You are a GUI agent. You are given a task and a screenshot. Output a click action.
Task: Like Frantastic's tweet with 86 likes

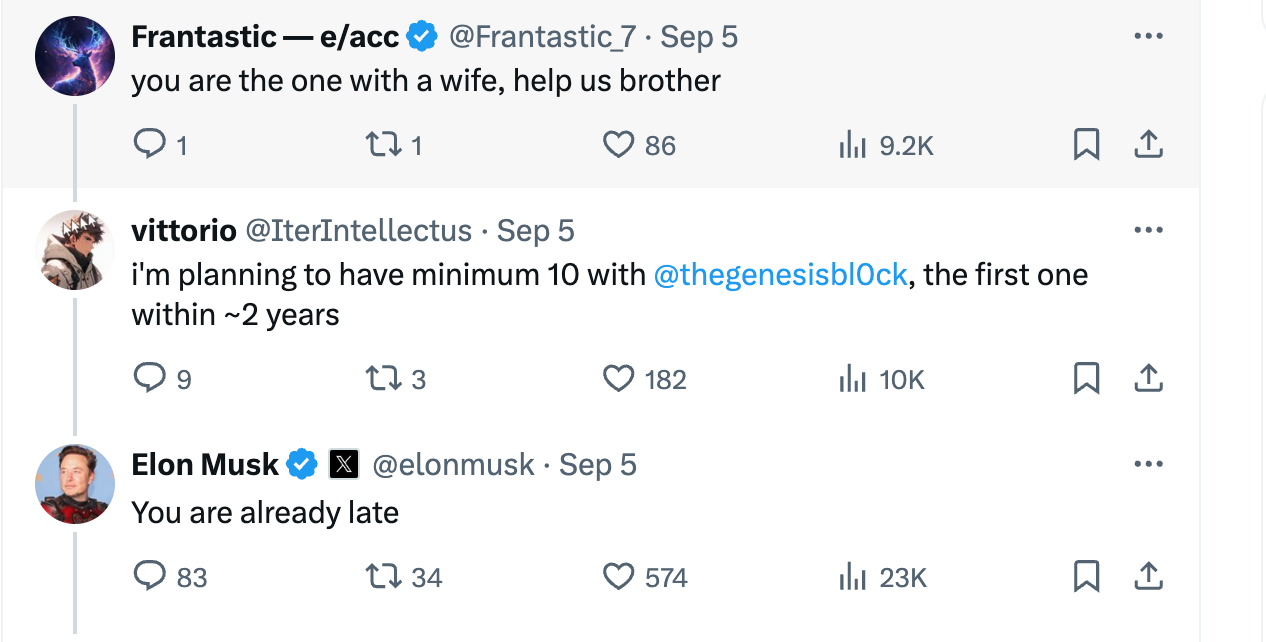pos(619,146)
